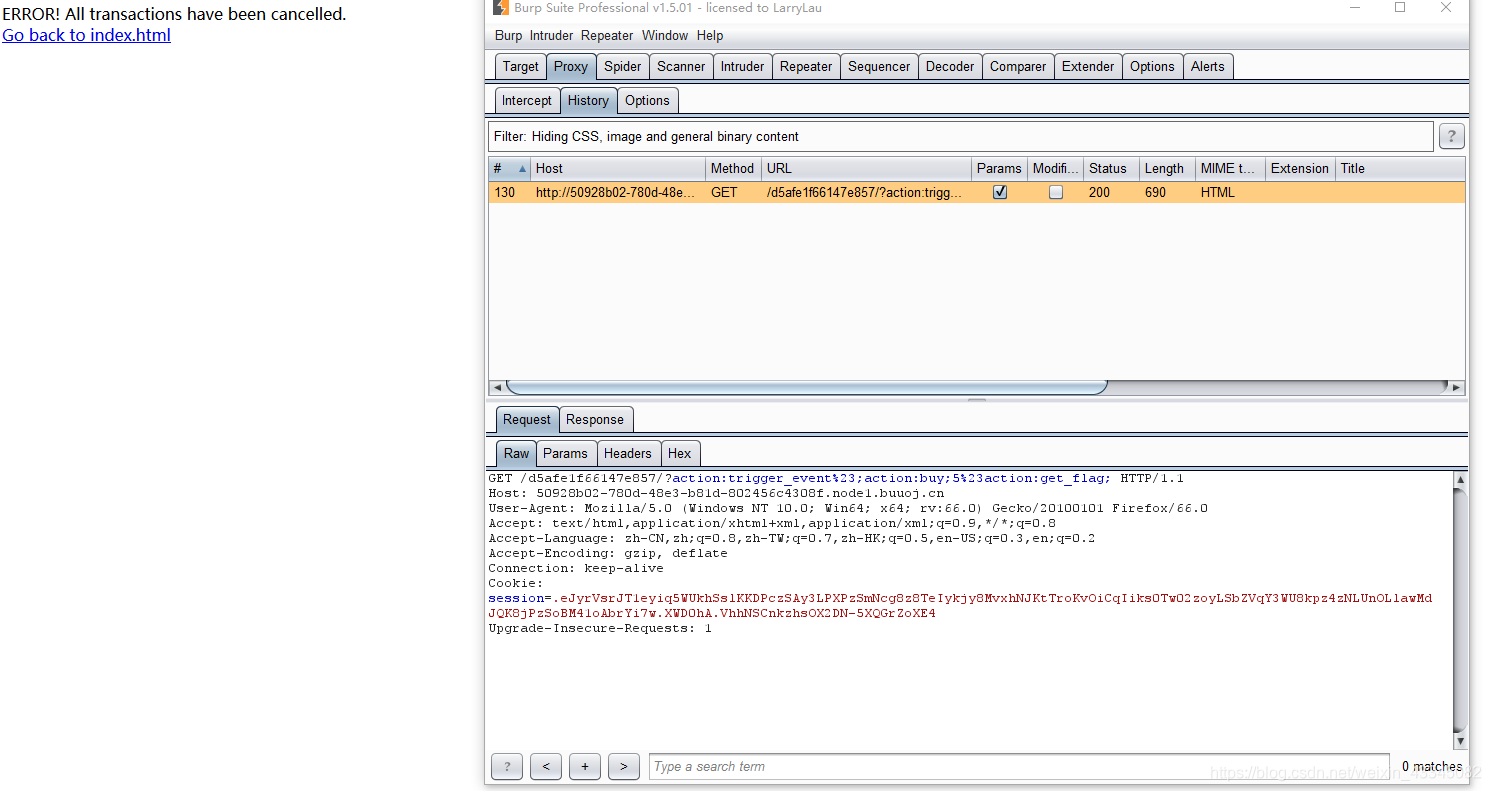Screen dimensions: 1491x791
Task: Select the Hex view tab
Action: click(680, 454)
